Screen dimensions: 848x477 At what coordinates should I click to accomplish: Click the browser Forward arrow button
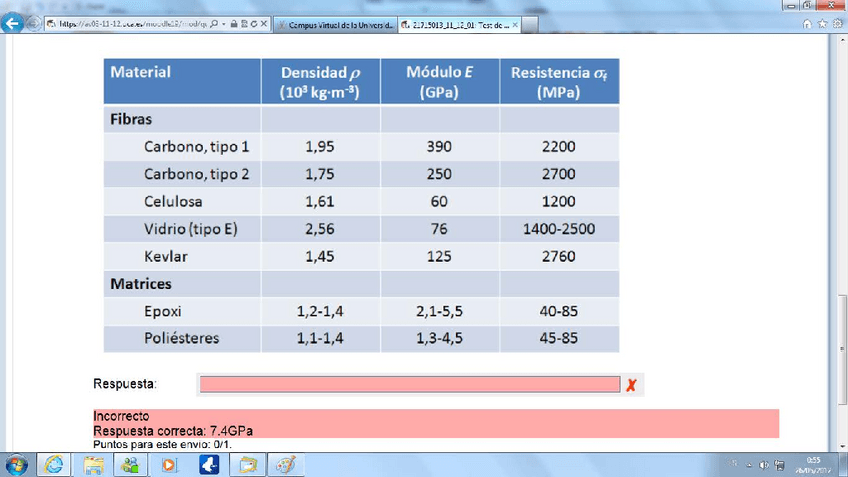36,24
